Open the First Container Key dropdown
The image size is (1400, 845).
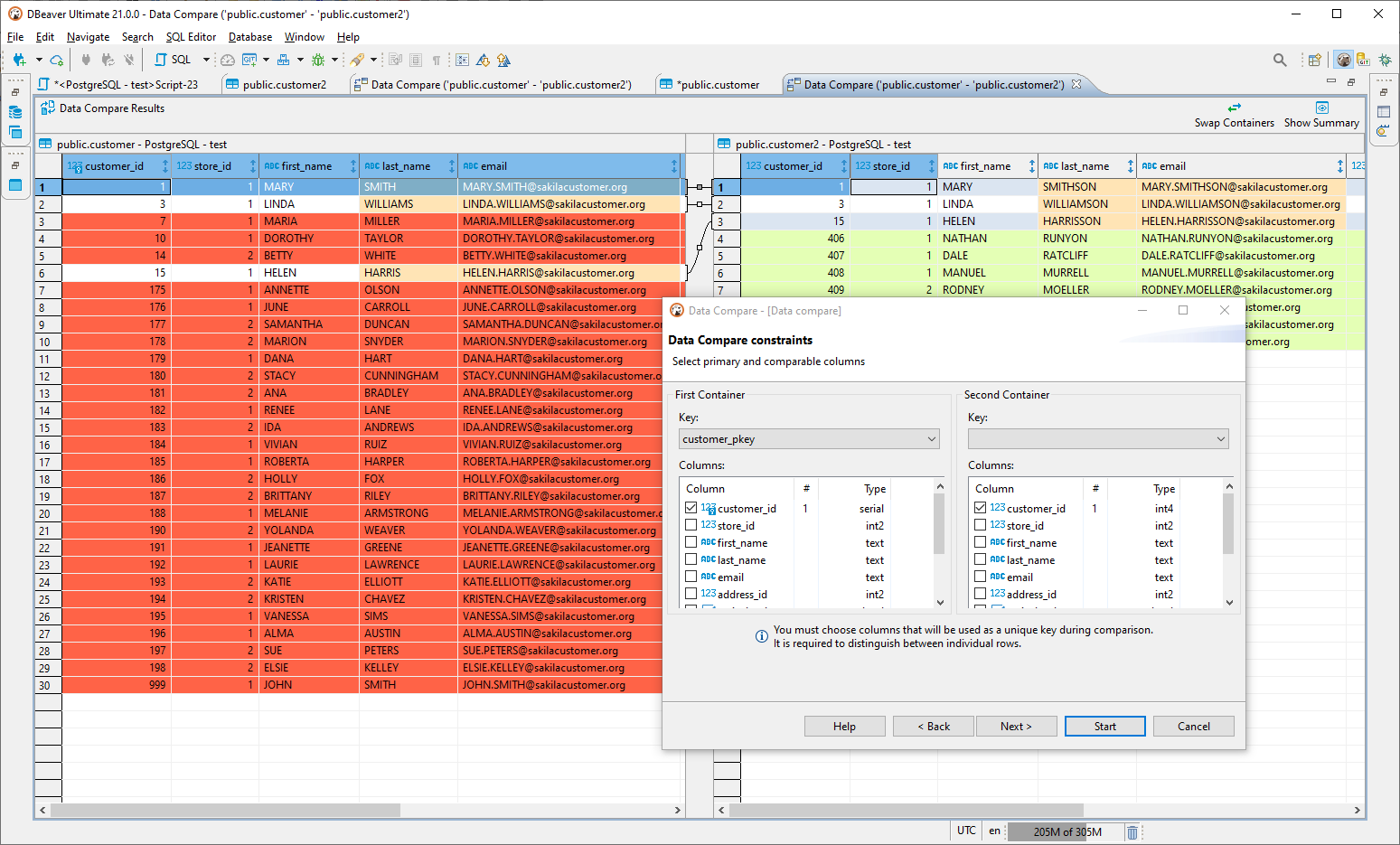(x=809, y=439)
